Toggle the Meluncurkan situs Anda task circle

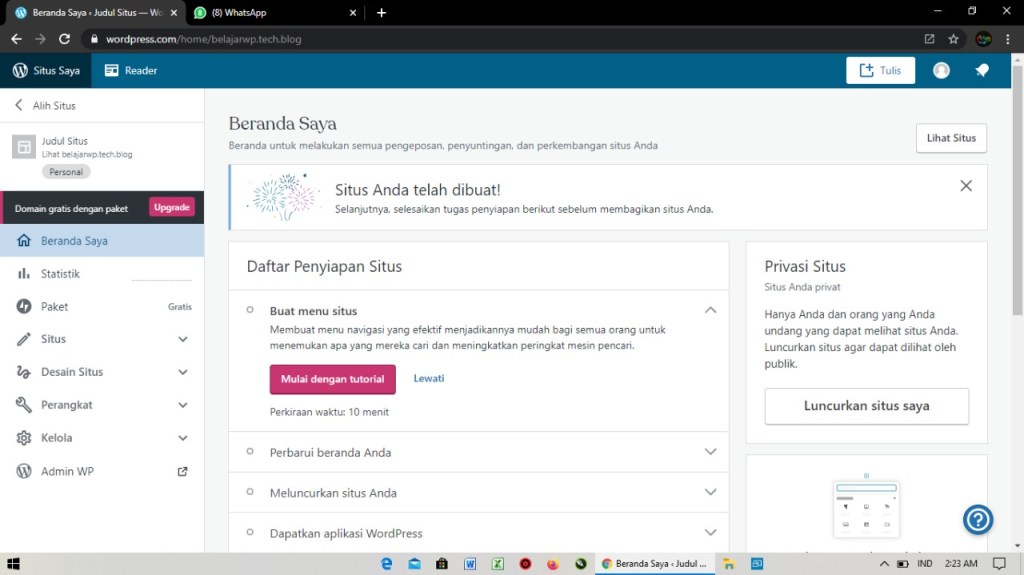point(250,493)
